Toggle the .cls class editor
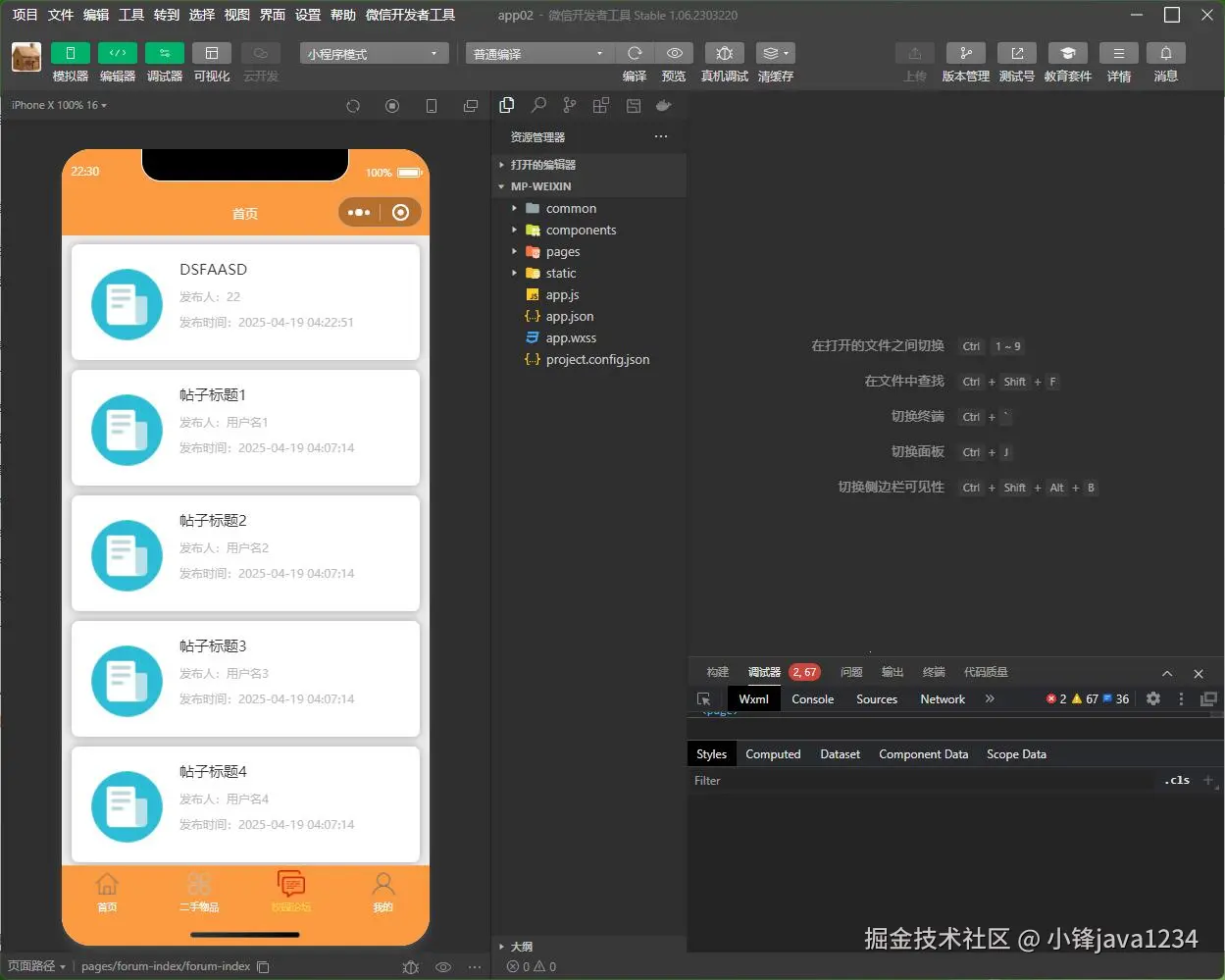Screen dimensions: 1225x980 [1177, 780]
